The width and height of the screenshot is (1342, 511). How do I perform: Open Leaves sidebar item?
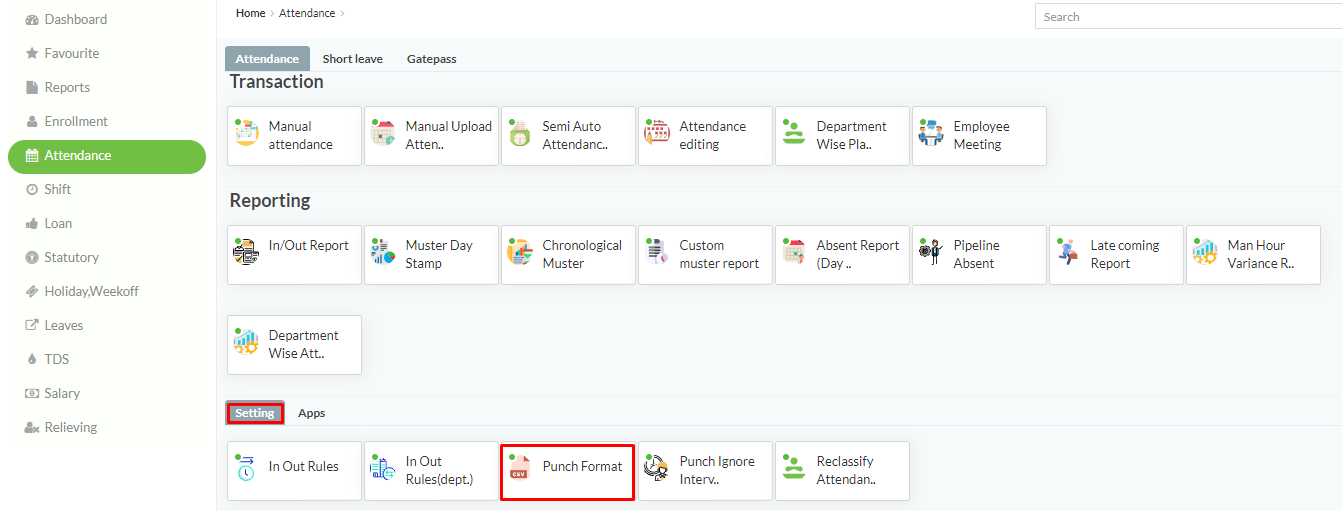pyautogui.click(x=107, y=325)
